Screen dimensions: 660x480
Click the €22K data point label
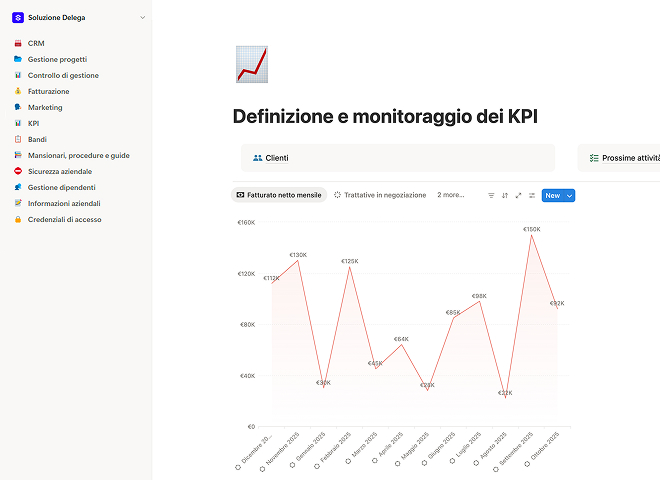coord(505,393)
